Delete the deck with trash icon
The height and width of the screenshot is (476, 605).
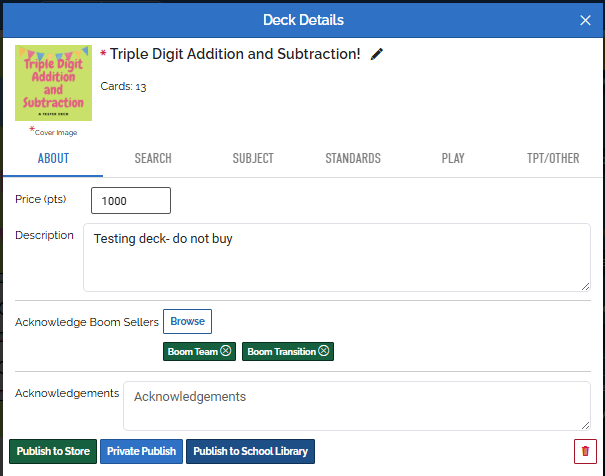tap(585, 451)
